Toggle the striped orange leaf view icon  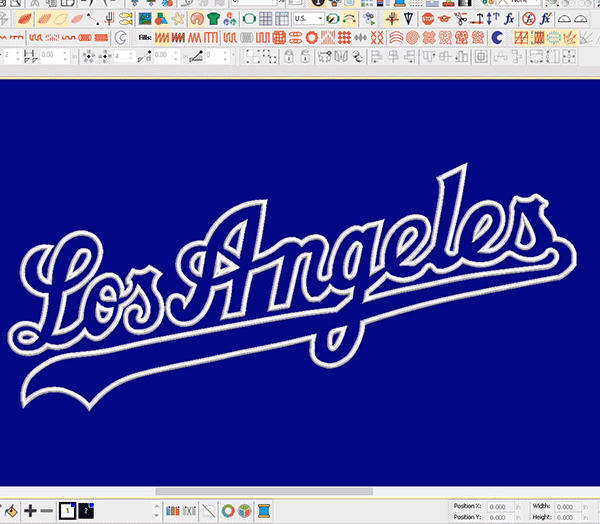tap(44, 19)
